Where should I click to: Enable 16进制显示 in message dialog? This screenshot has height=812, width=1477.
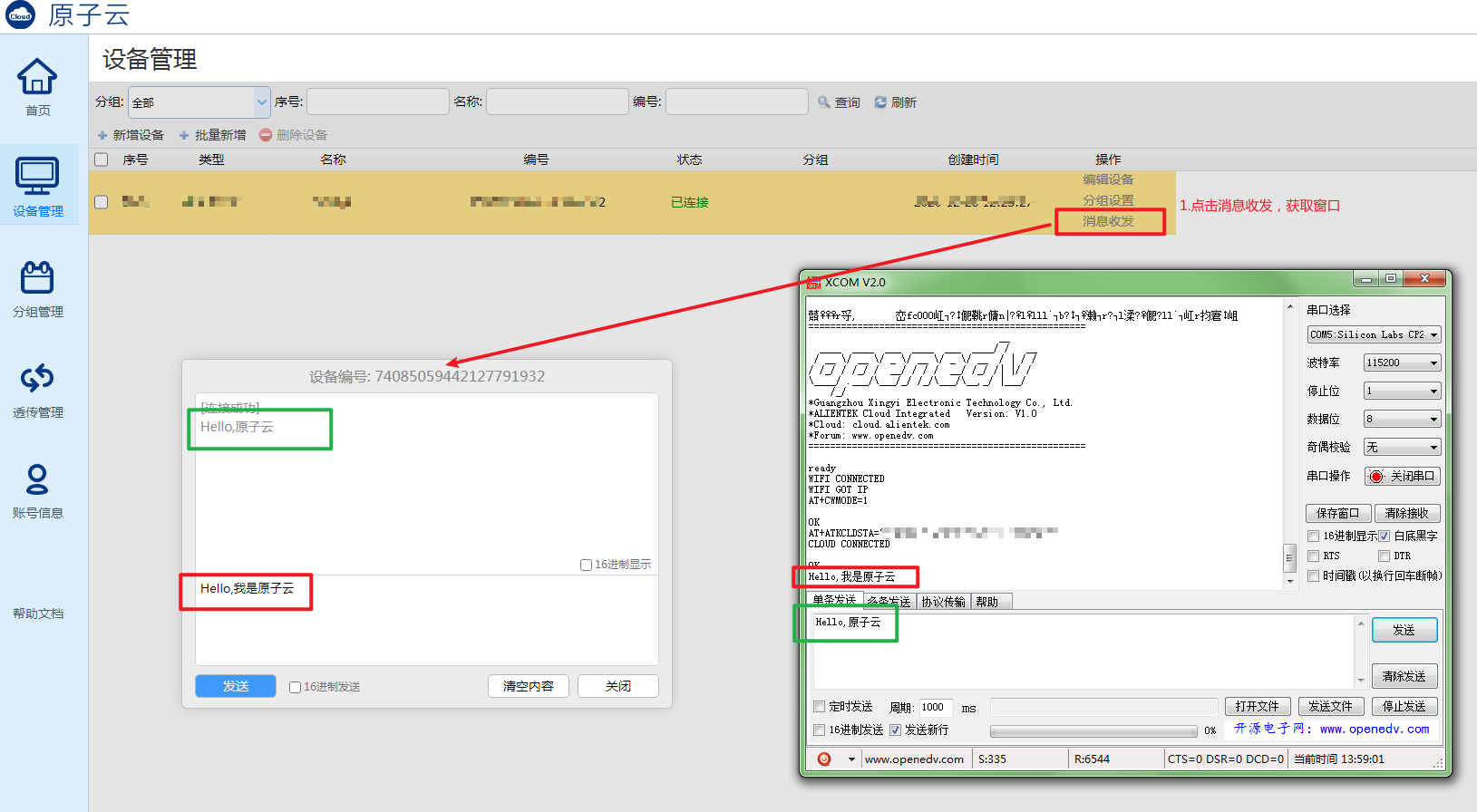pos(586,565)
